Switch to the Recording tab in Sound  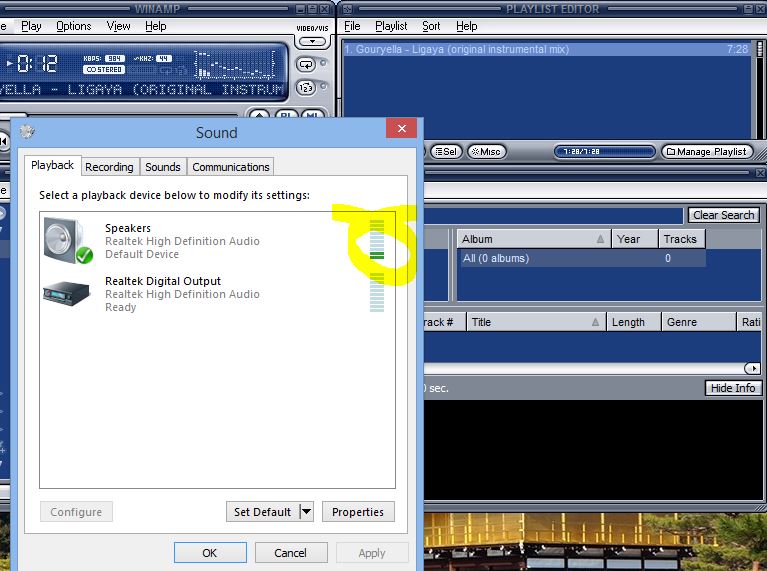coord(109,167)
